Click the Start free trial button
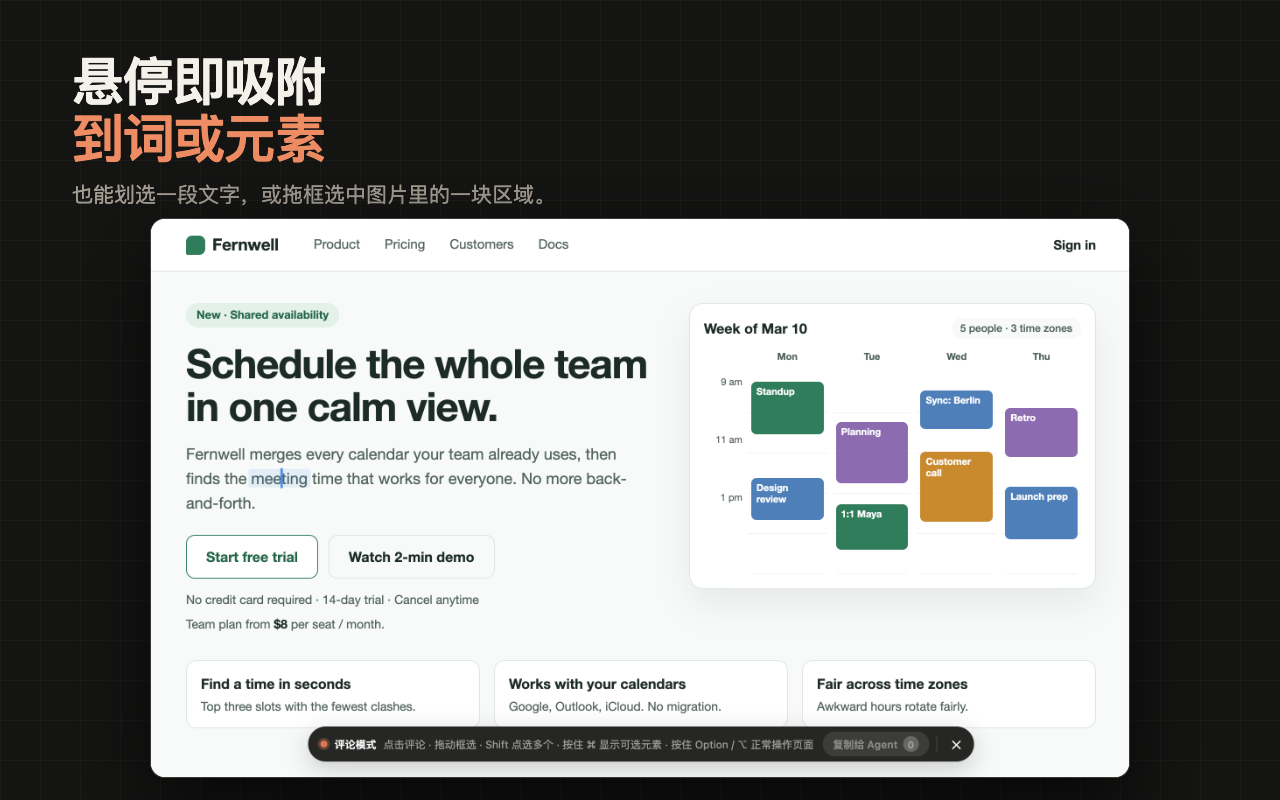Image resolution: width=1280 pixels, height=800 pixels. 252,557
